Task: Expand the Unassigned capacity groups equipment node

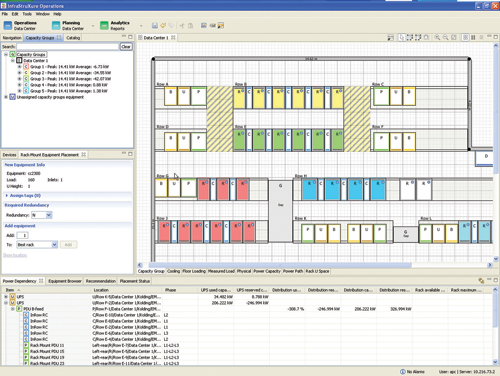Action: click(6, 97)
